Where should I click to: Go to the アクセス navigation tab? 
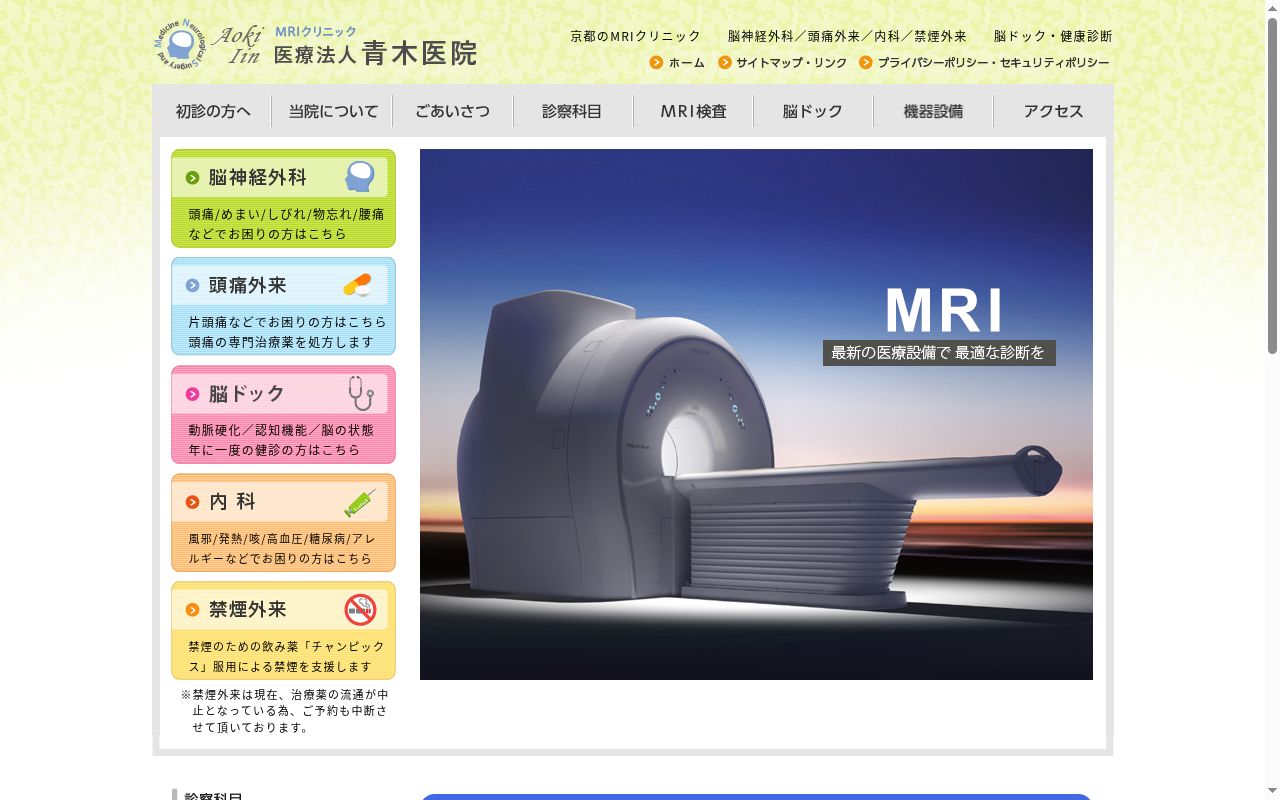1053,111
